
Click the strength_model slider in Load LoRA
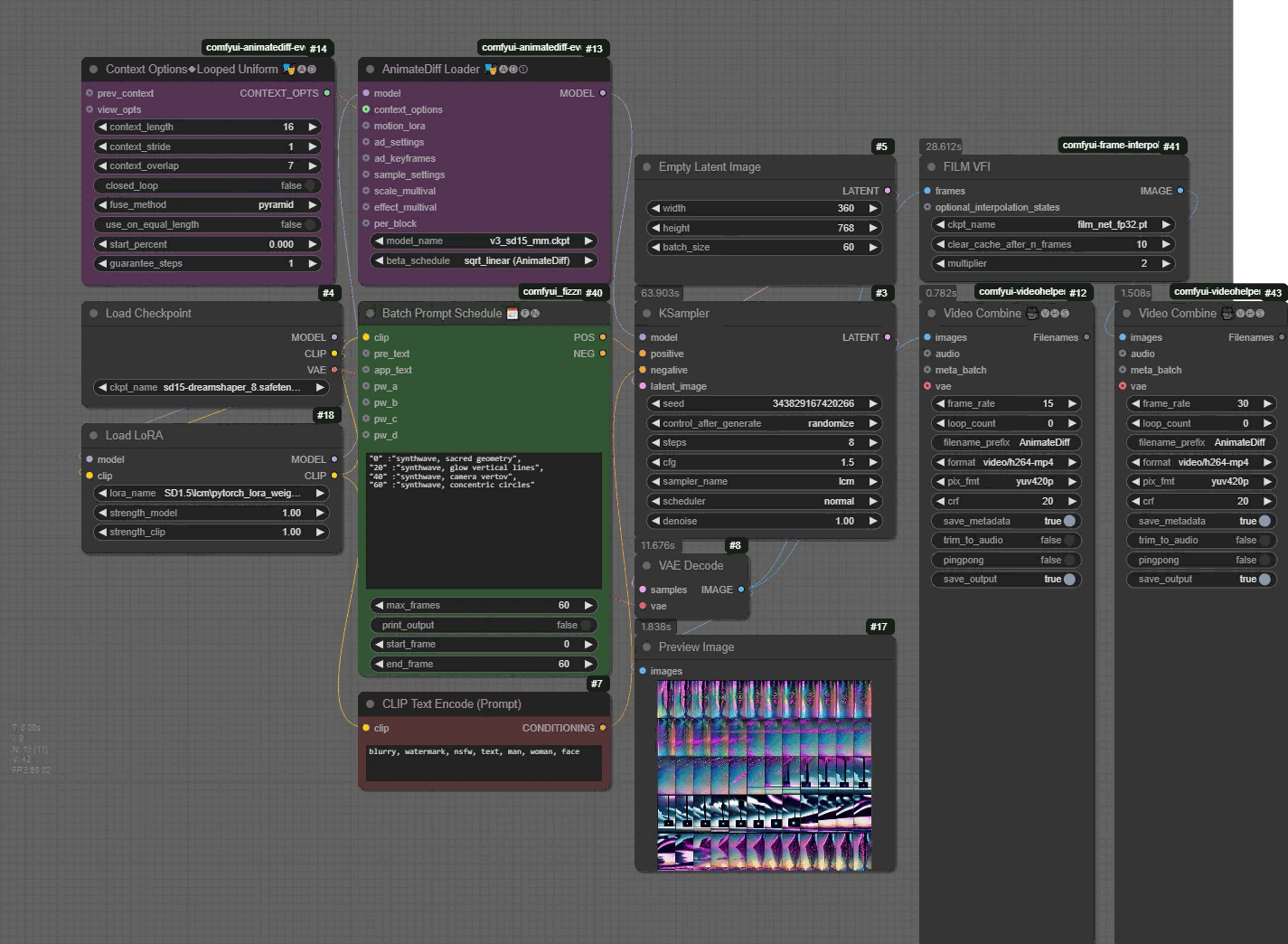[212, 513]
